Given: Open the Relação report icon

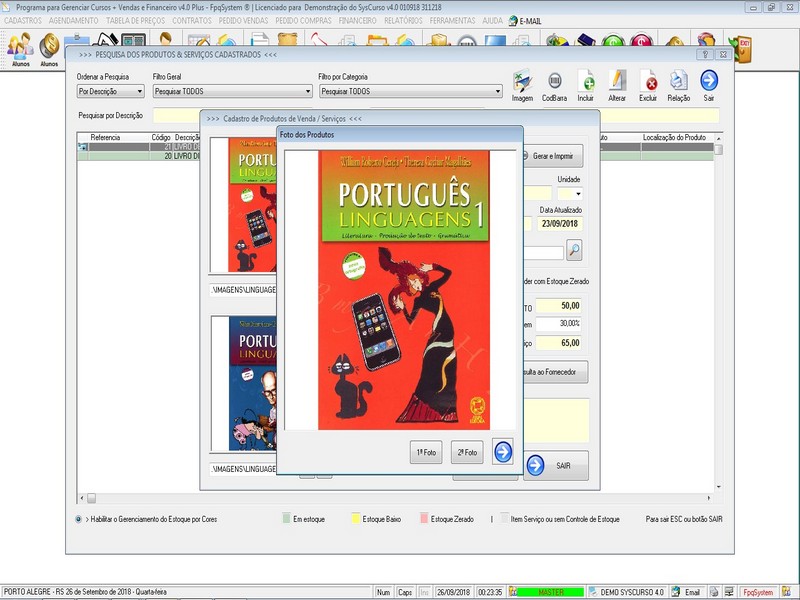Looking at the screenshot, I should (678, 82).
